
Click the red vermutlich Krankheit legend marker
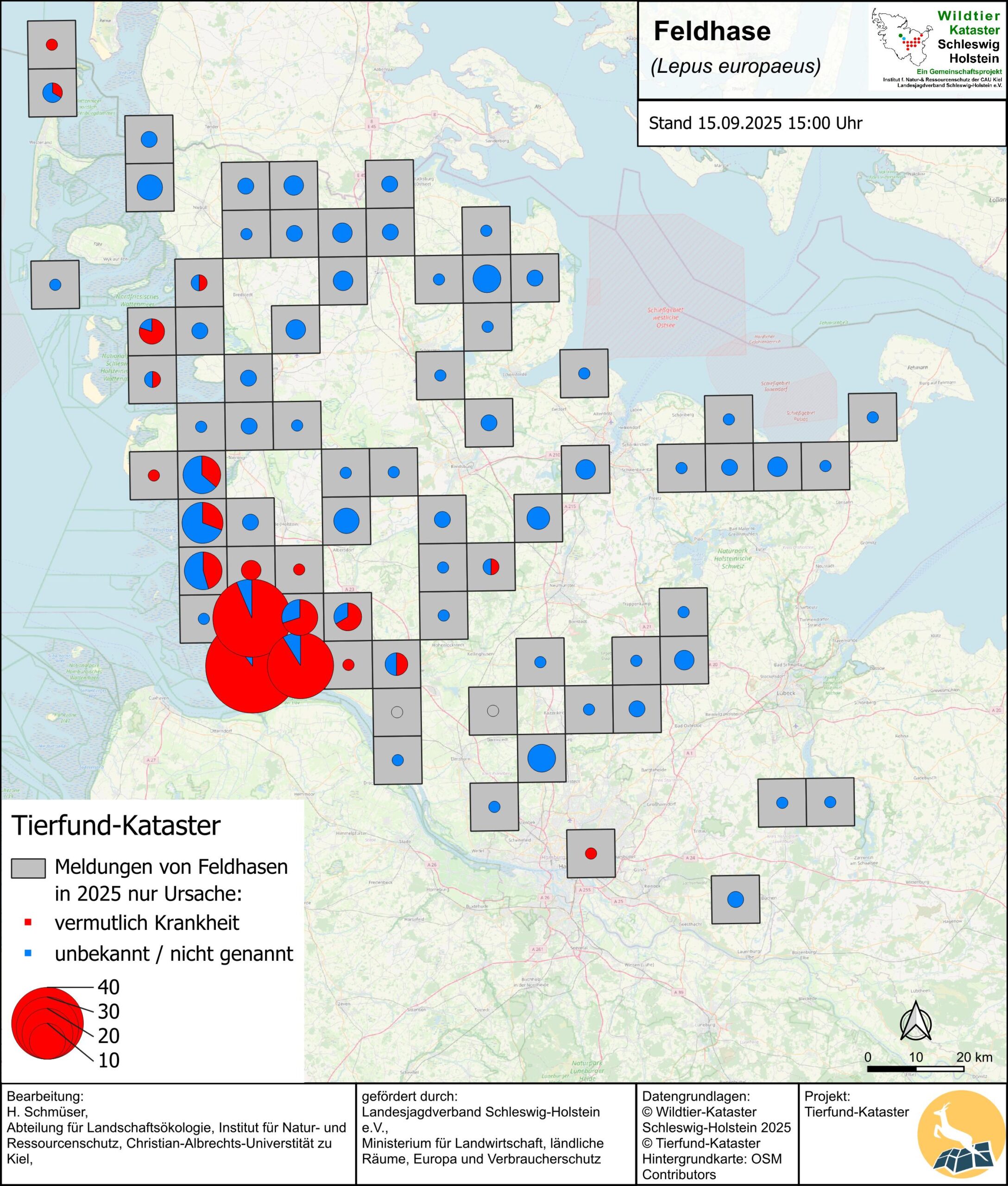click(29, 922)
